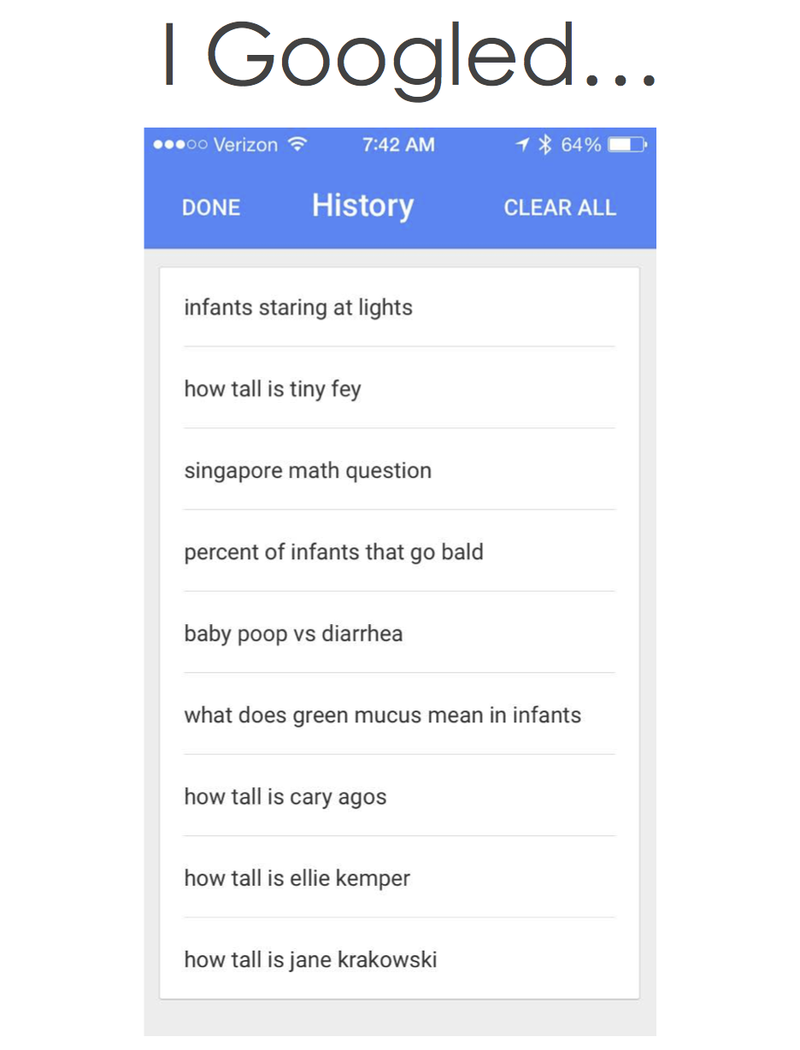The width and height of the screenshot is (800, 1050).
Task: Tap the Bluetooth status icon
Action: point(545,145)
